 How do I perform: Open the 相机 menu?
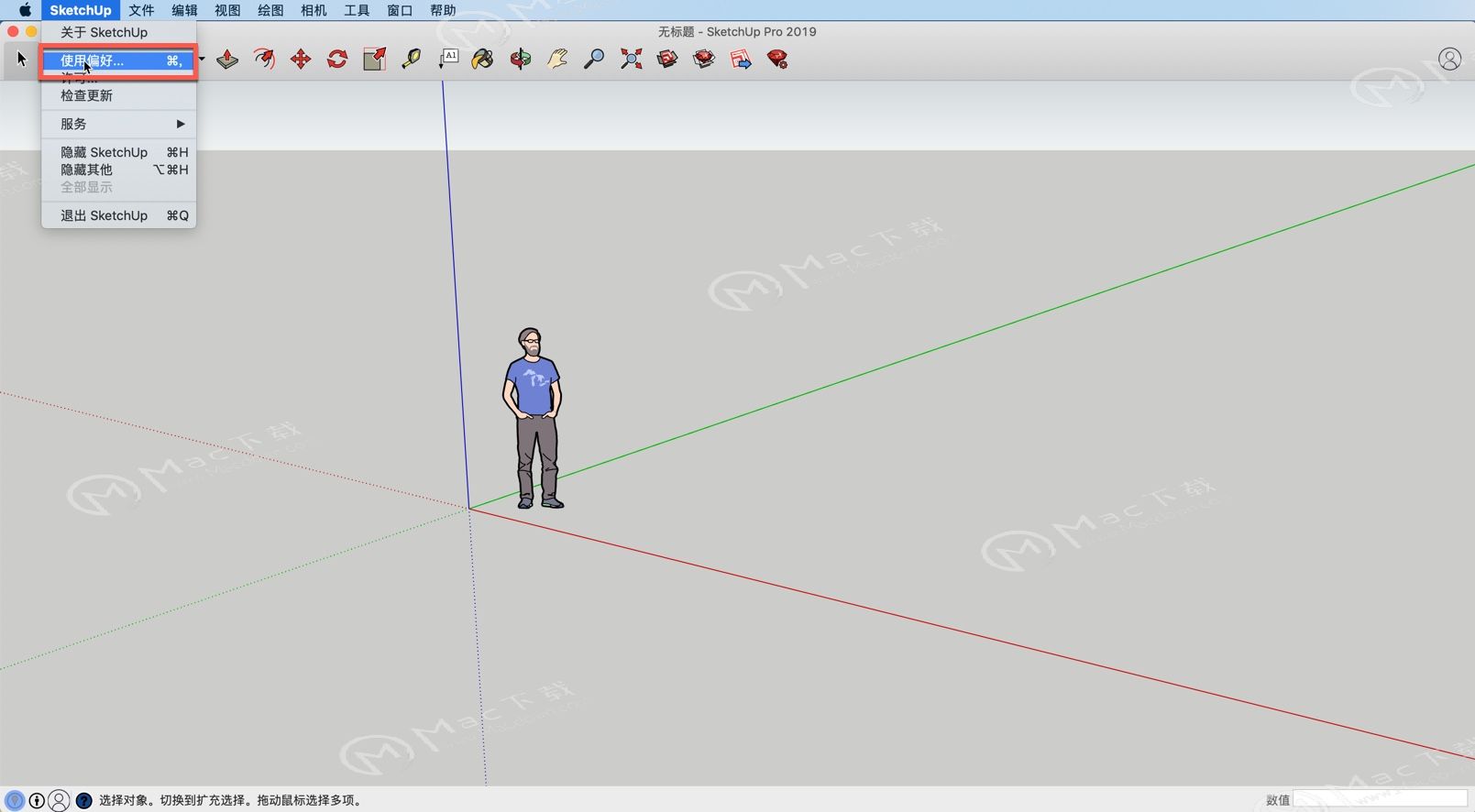[x=314, y=10]
